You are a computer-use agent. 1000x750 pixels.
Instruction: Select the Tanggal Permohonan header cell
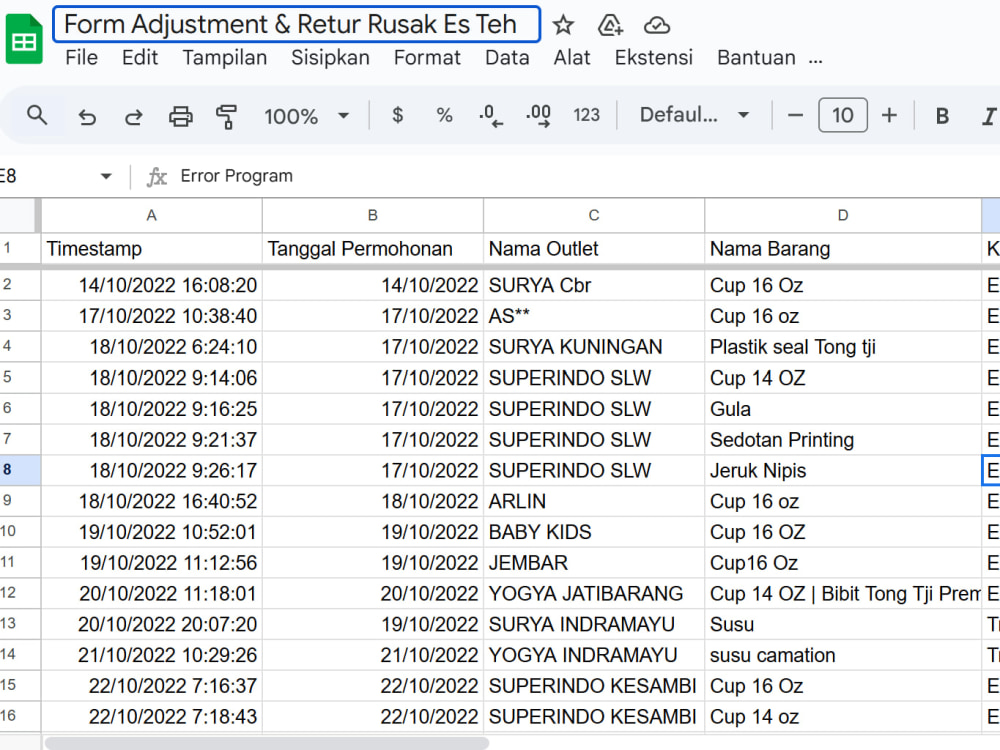point(373,249)
